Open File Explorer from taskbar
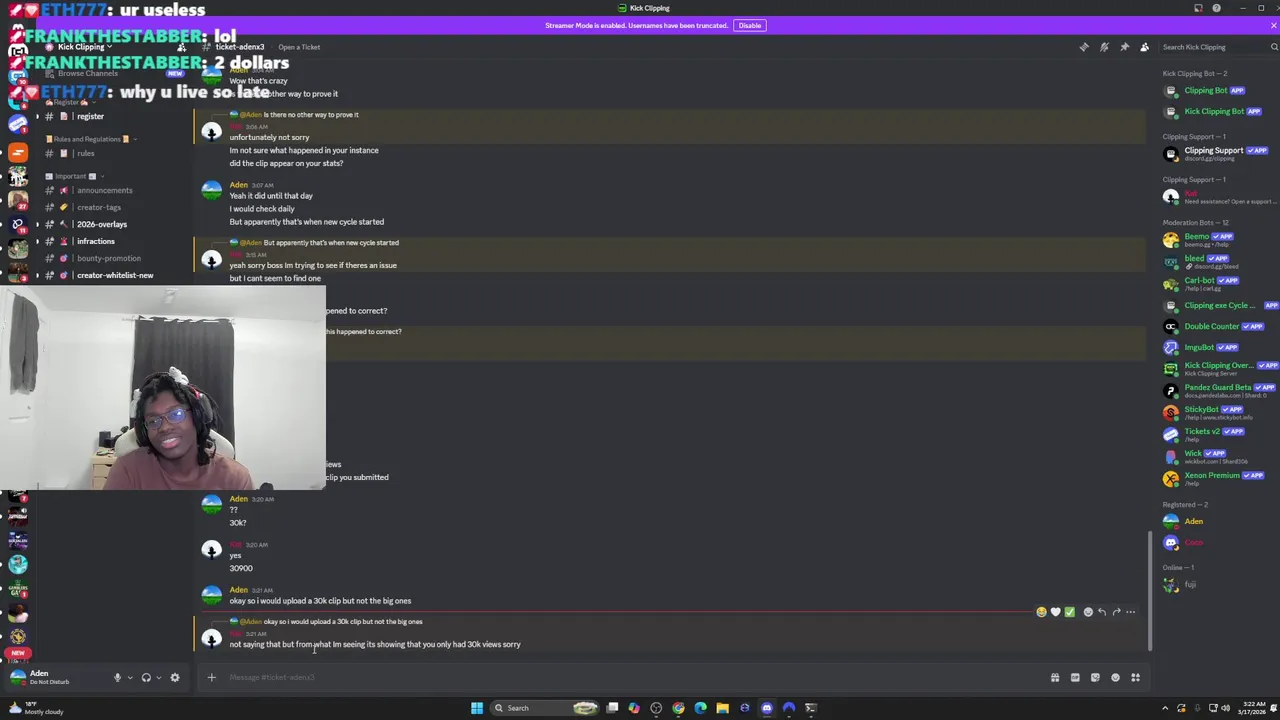The image size is (1280, 720). pos(722,708)
